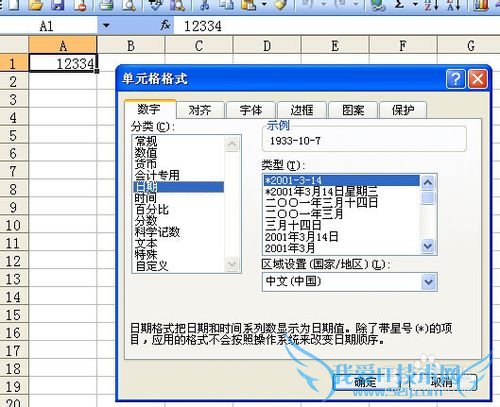Click the formula bar showing 12334
This screenshot has height=407, width=500.
pos(337,26)
